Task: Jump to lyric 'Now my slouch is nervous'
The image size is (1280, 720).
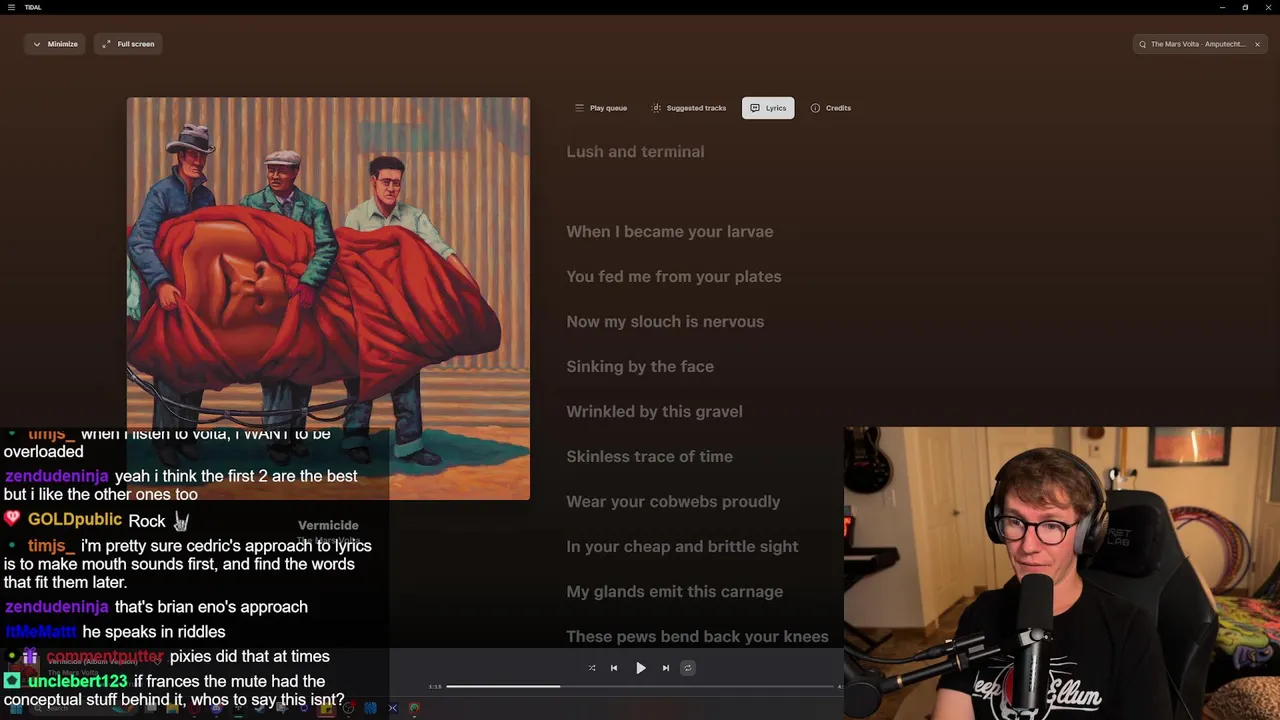Action: point(665,322)
